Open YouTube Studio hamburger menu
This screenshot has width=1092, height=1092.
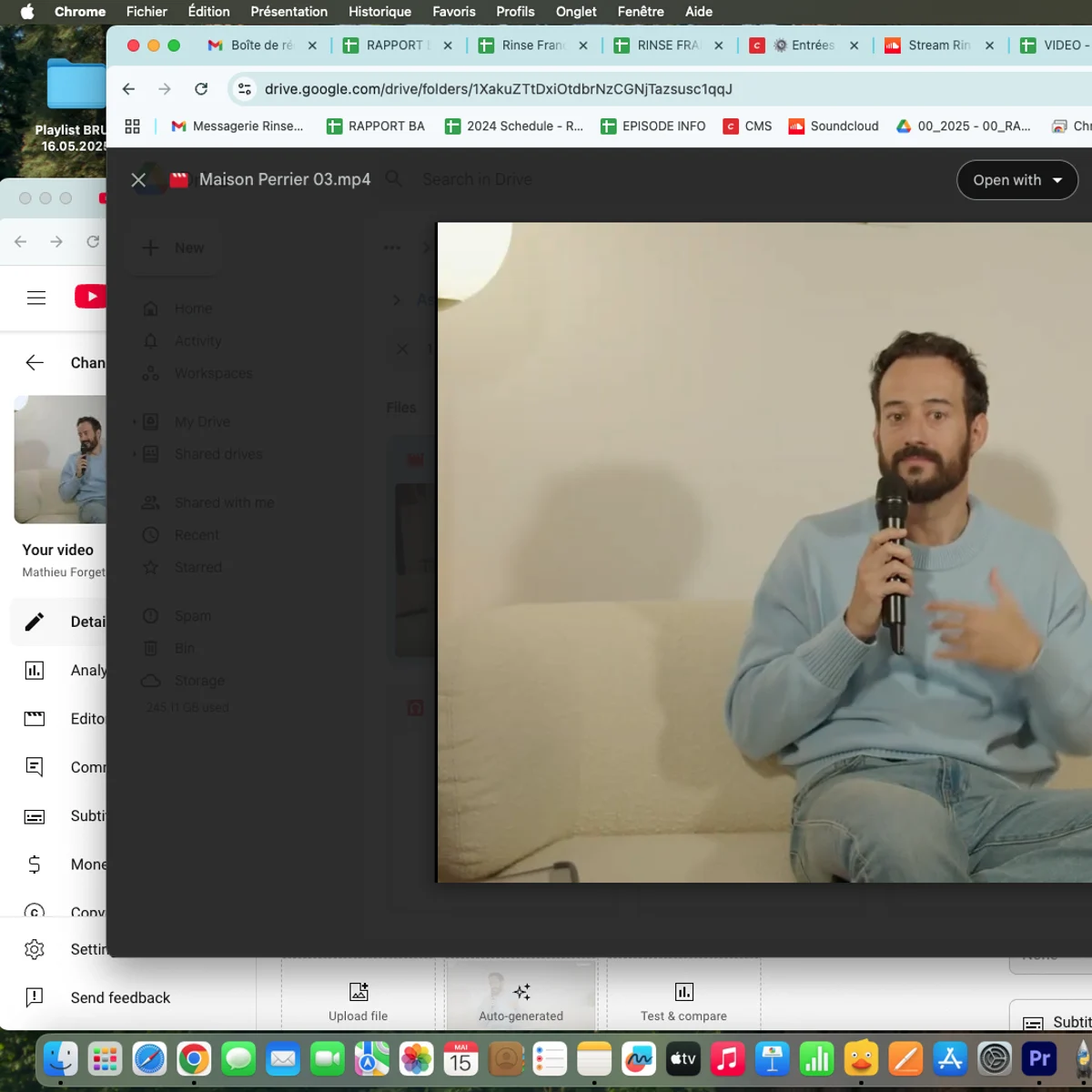[36, 298]
